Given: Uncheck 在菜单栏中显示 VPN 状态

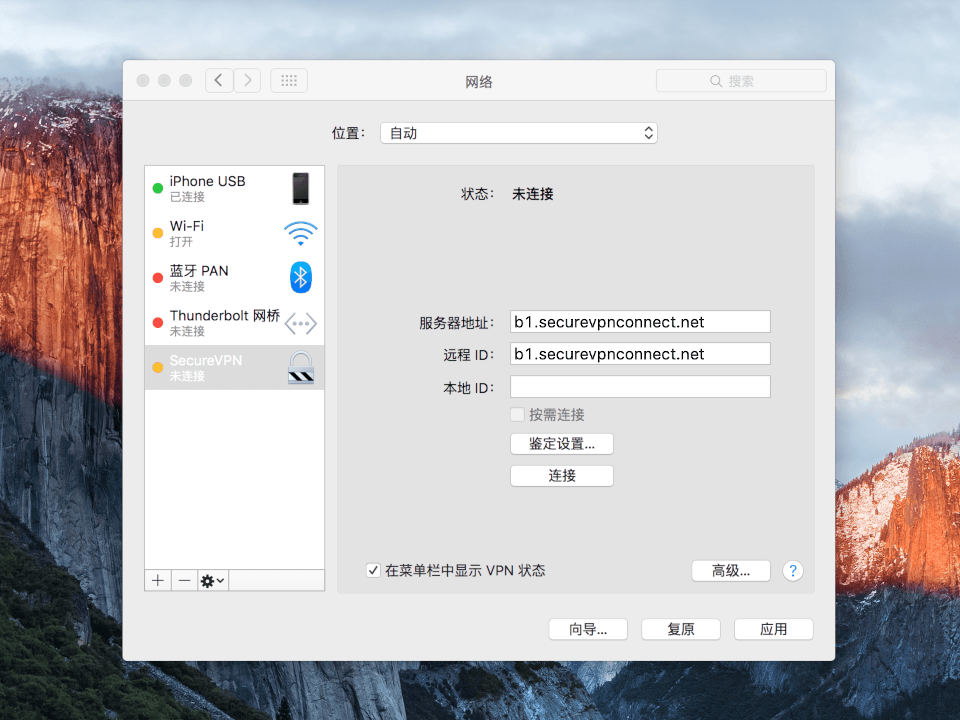Looking at the screenshot, I should pos(373,570).
